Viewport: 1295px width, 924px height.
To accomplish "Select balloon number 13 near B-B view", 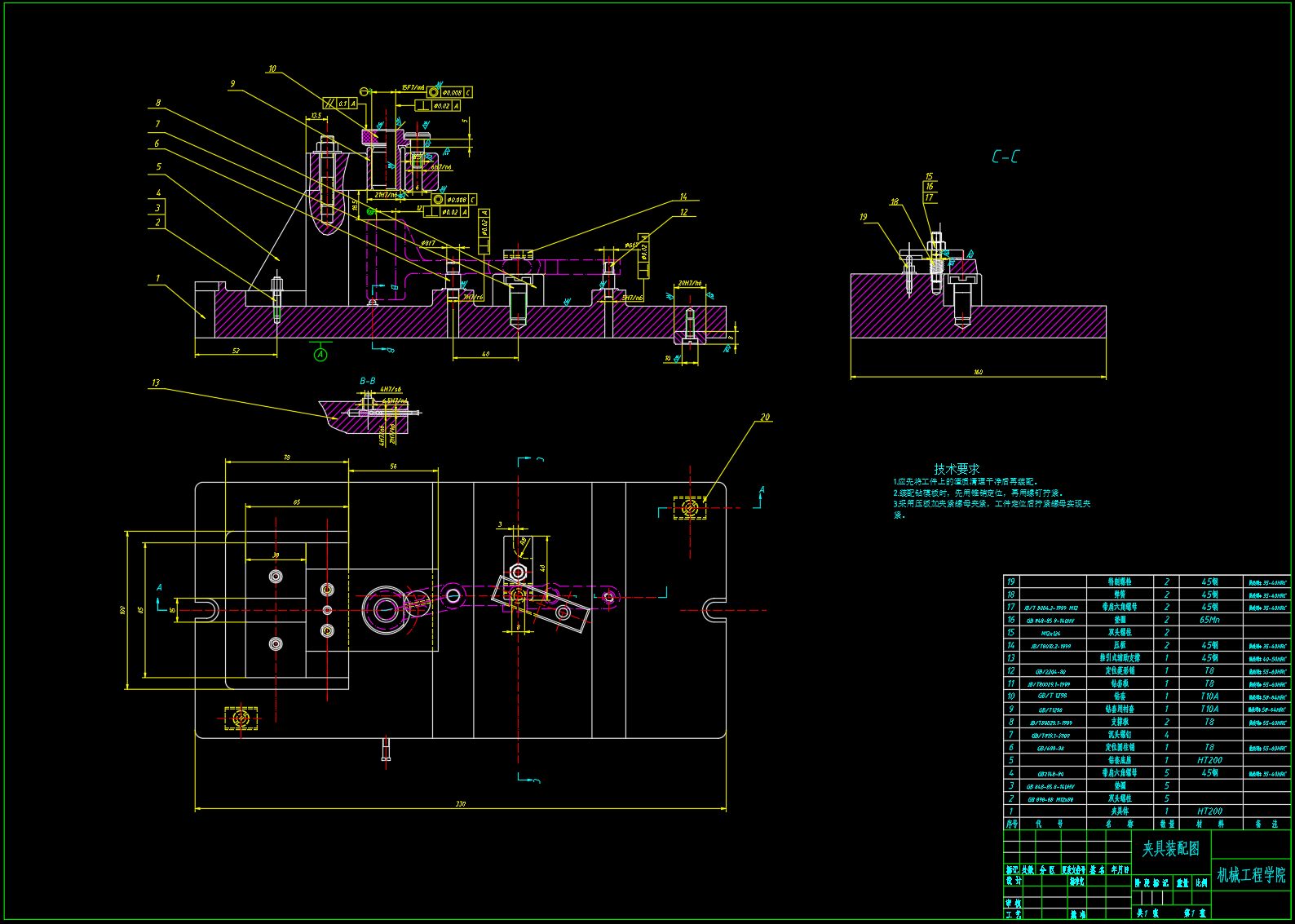I will 156,382.
